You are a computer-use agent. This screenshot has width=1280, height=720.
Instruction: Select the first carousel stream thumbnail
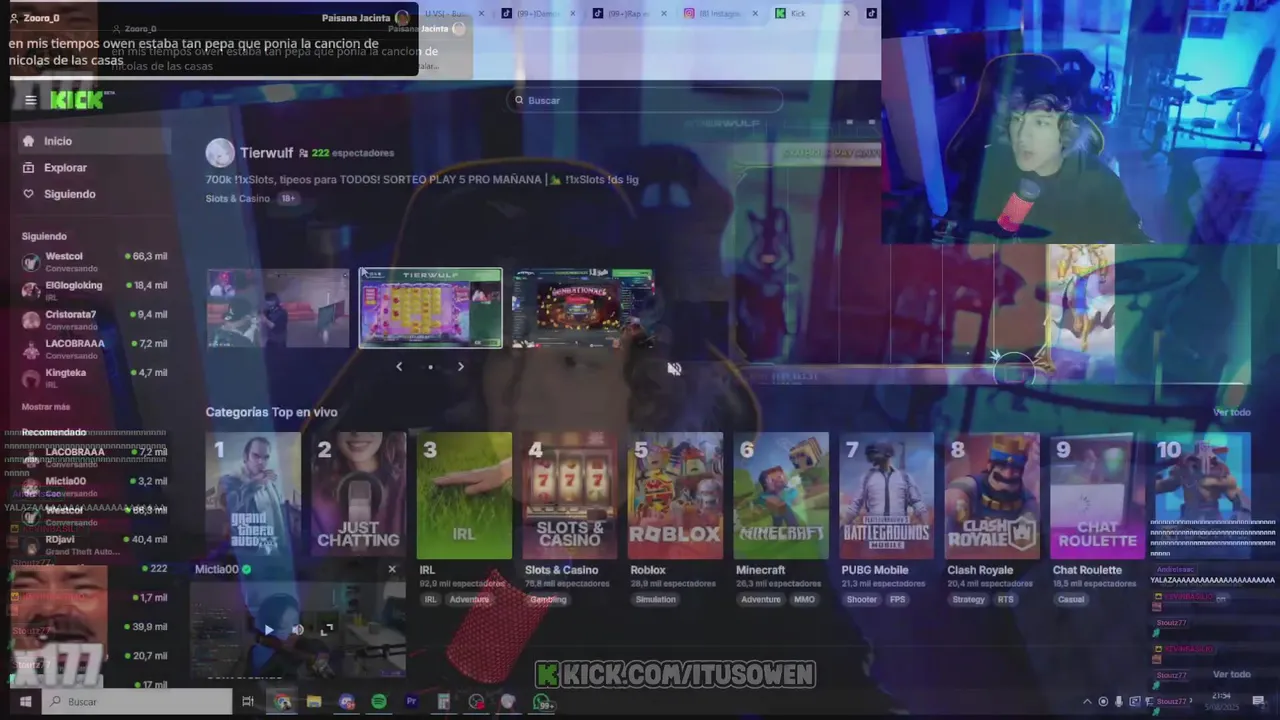click(278, 308)
